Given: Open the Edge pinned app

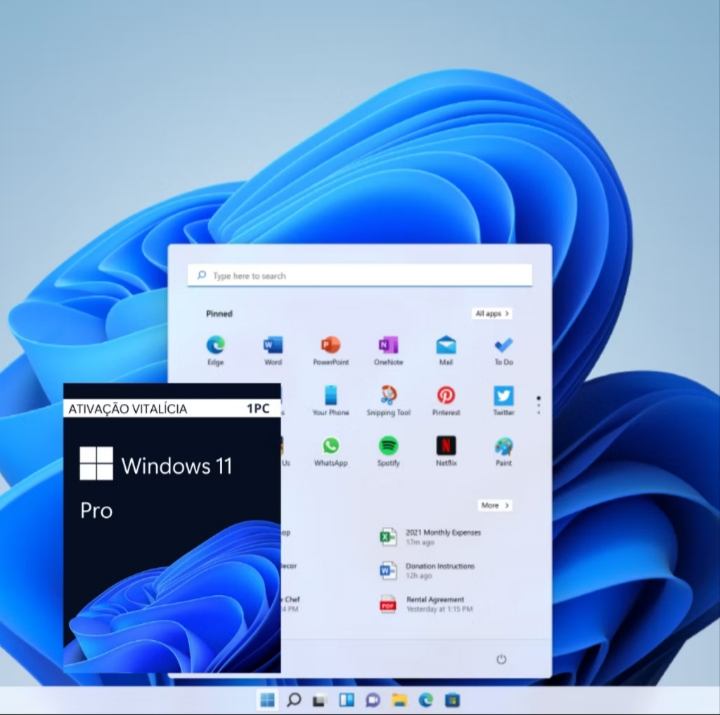Looking at the screenshot, I should pos(215,350).
